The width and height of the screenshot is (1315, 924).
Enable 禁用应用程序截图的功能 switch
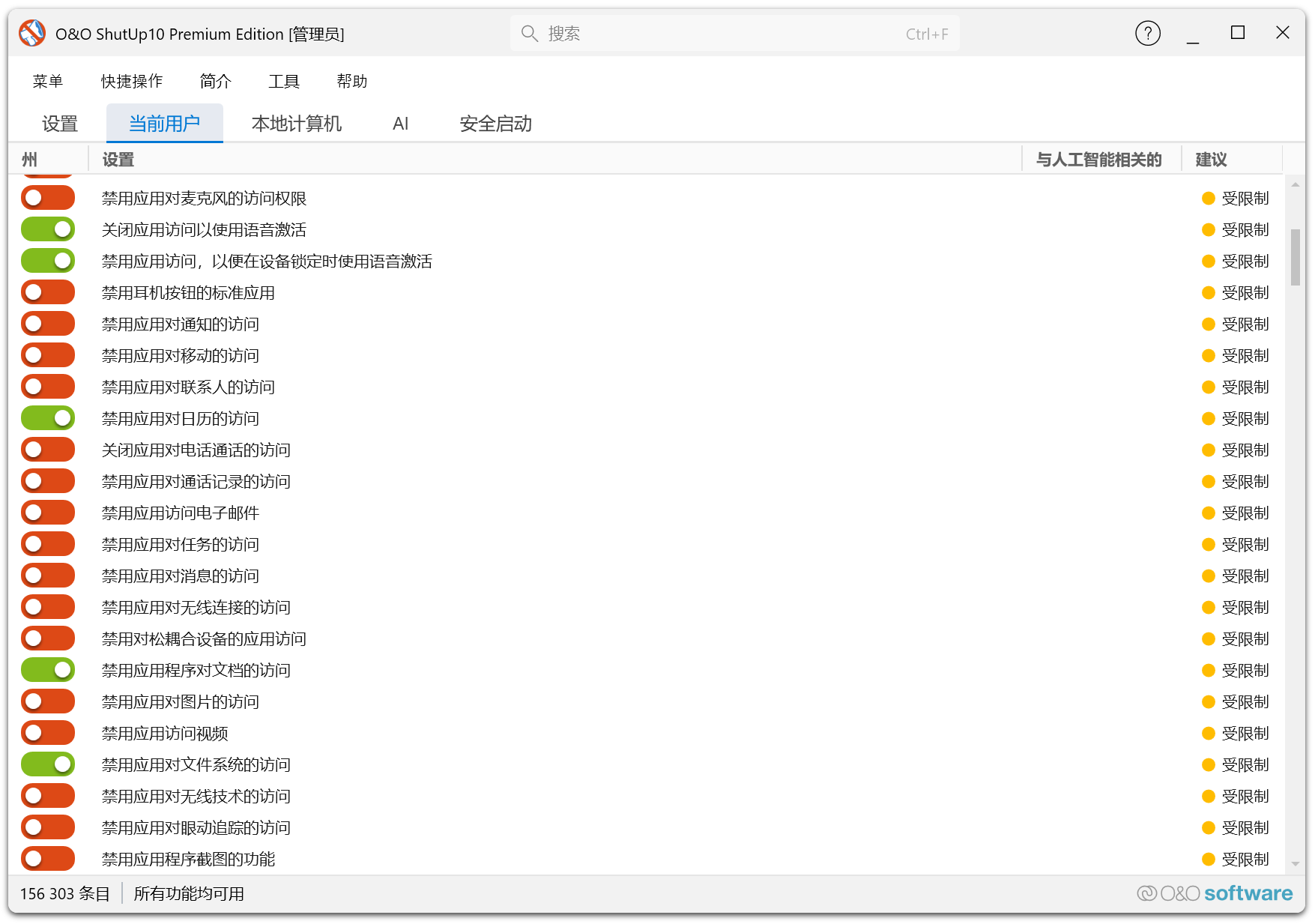coord(48,860)
